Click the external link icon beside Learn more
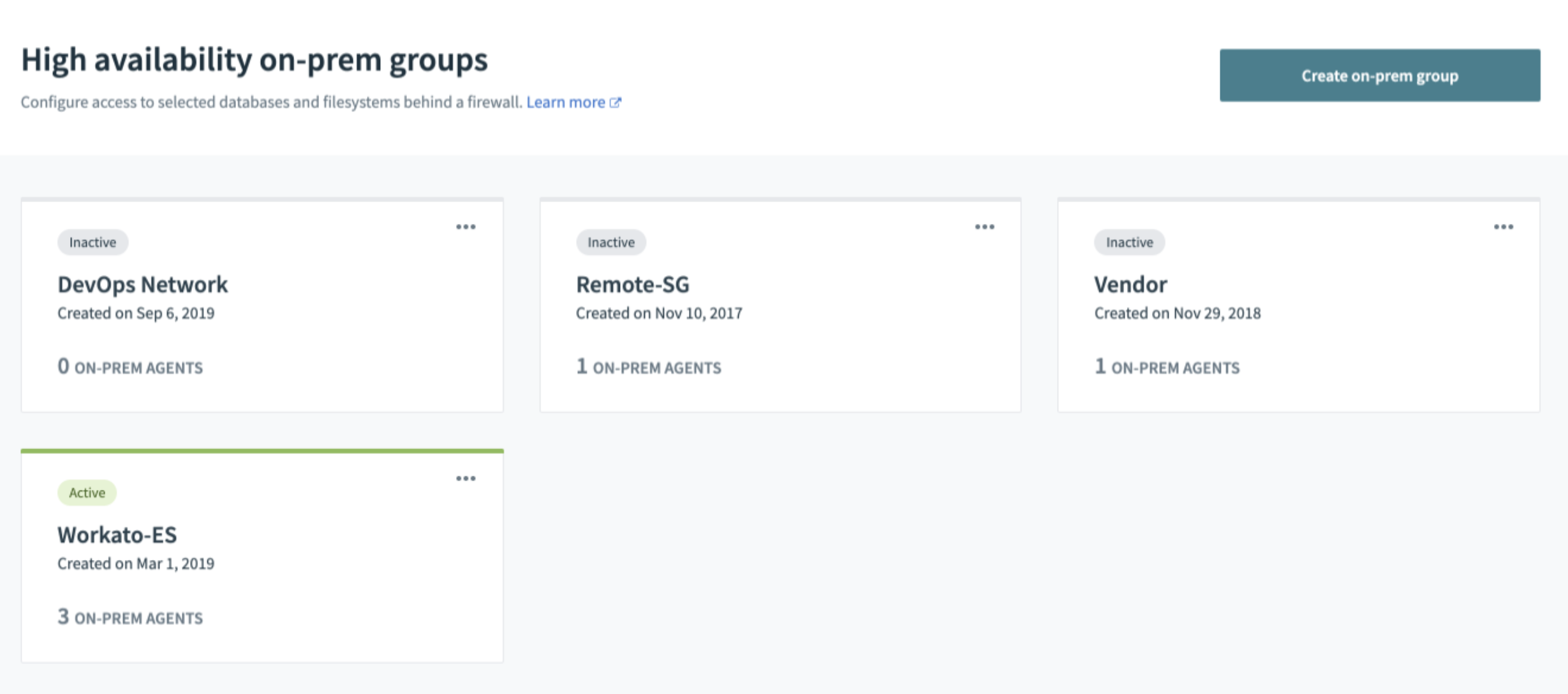This screenshot has height=694, width=1568. click(x=616, y=103)
